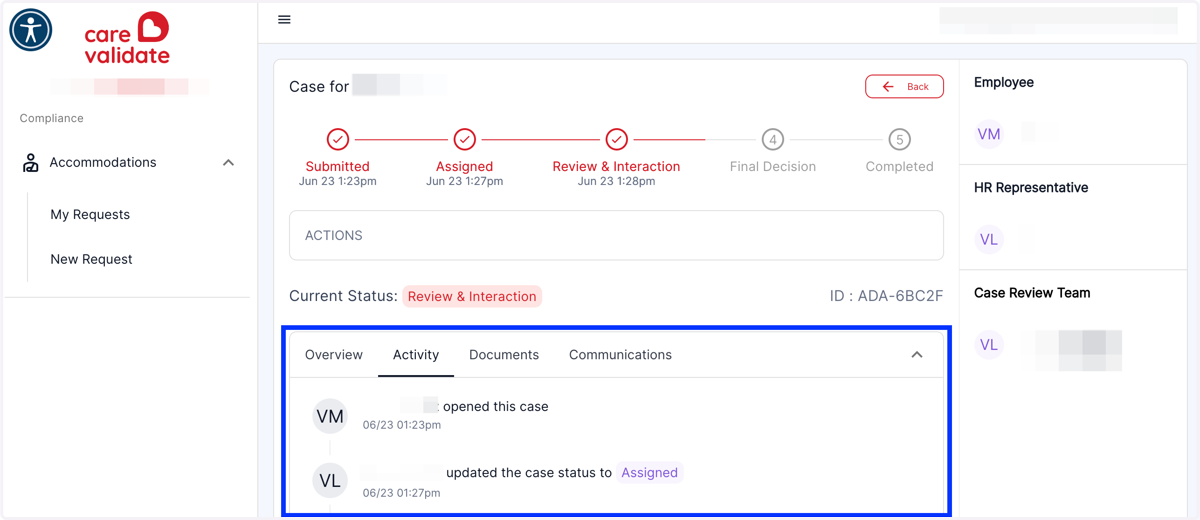Click the case ID ADA-6BC2F
This screenshot has height=520, width=1200.
pos(886,296)
